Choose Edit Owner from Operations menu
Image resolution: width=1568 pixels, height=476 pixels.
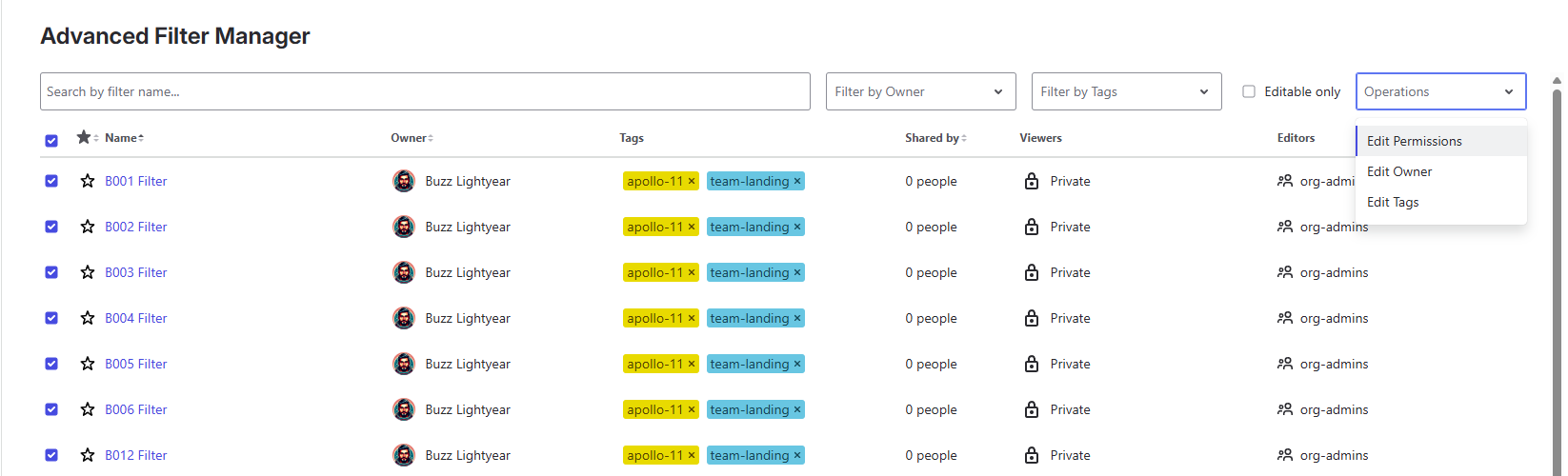click(x=1441, y=171)
